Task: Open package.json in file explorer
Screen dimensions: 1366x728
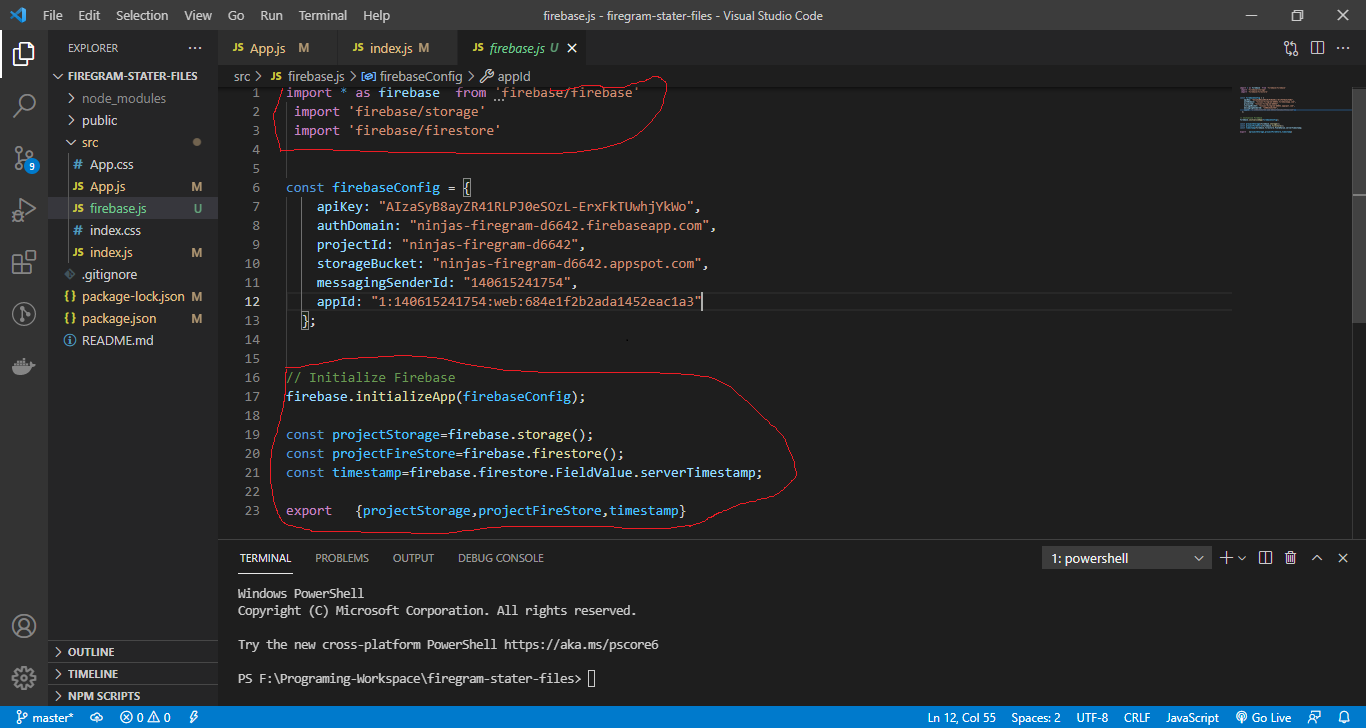Action: [133, 318]
